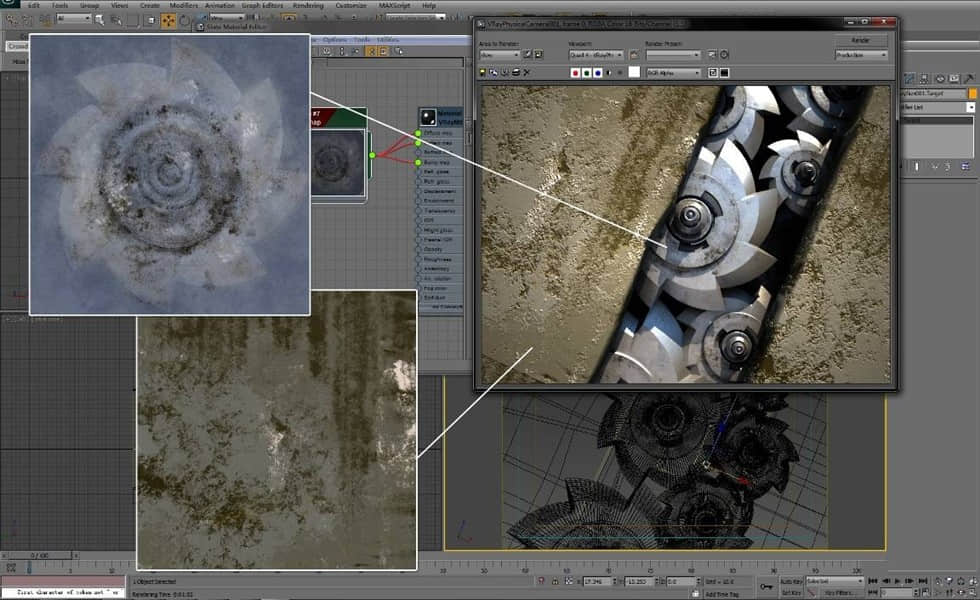
Task: Click the Save Image icon
Action: click(483, 73)
